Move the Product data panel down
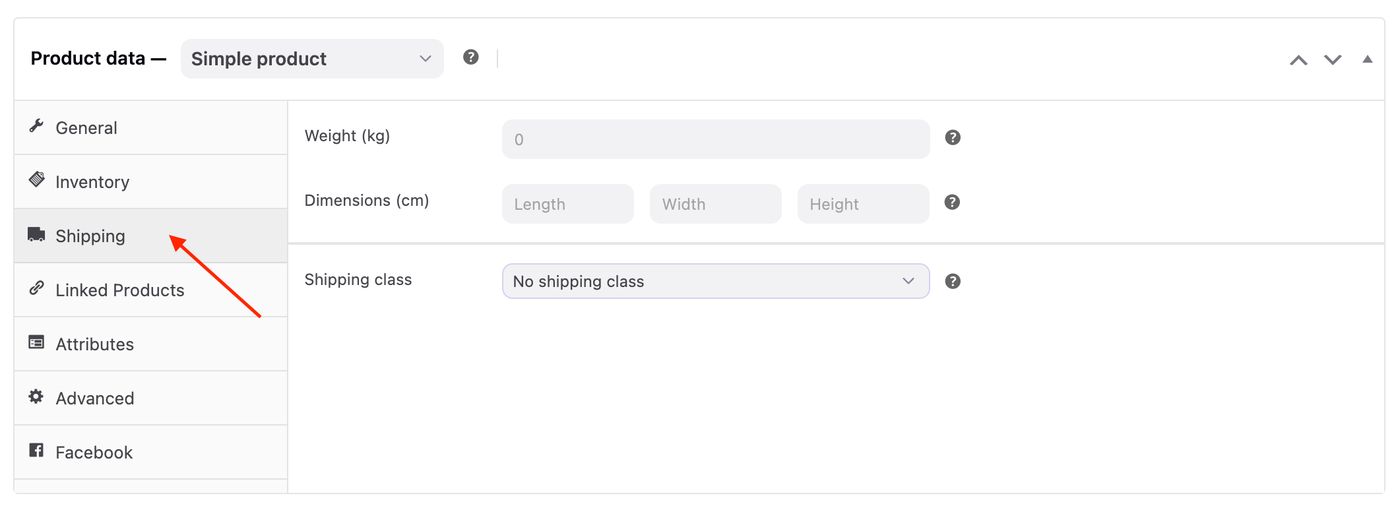1400x508 pixels. click(x=1332, y=60)
